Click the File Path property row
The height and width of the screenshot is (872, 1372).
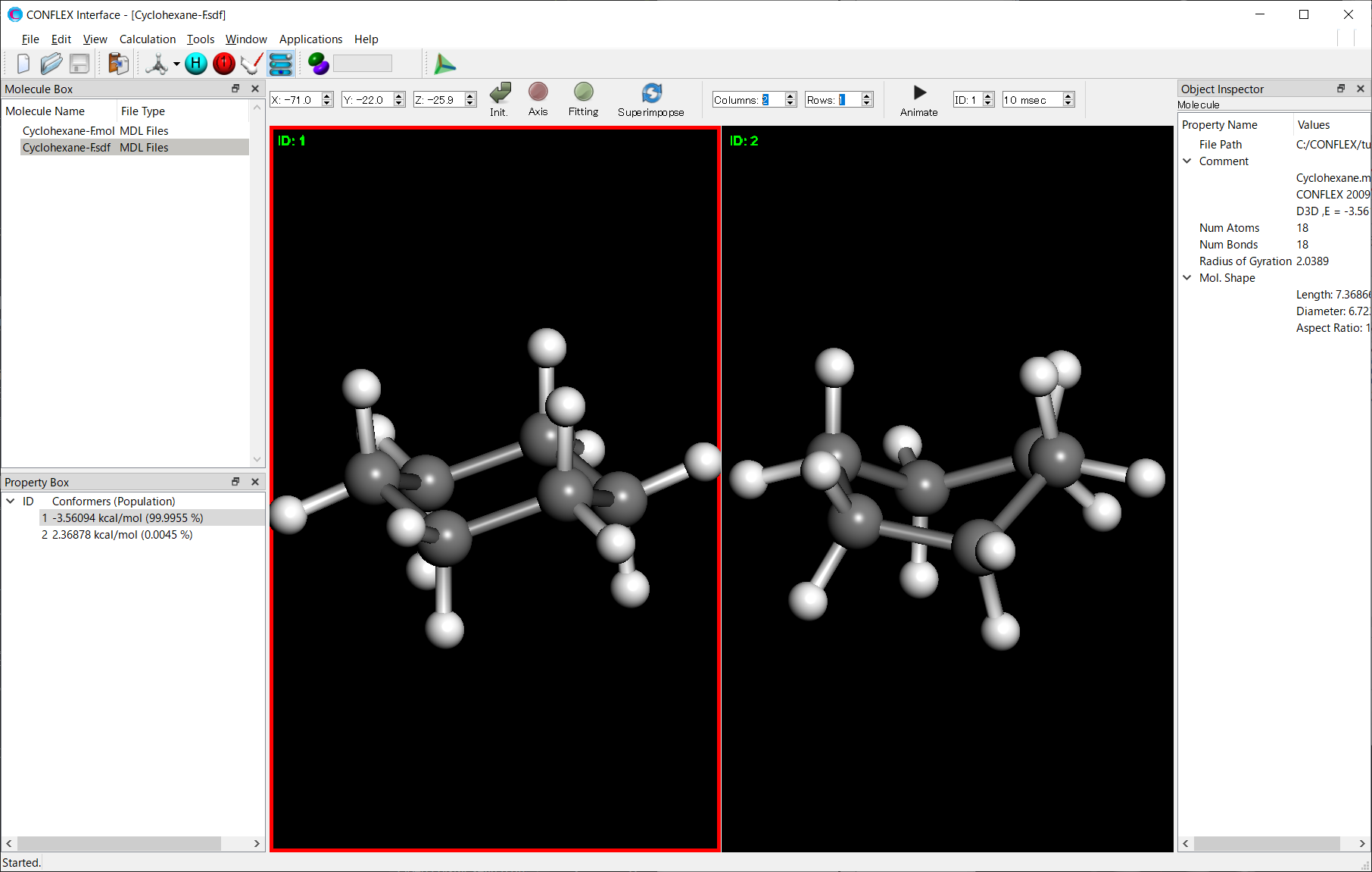pos(1274,145)
